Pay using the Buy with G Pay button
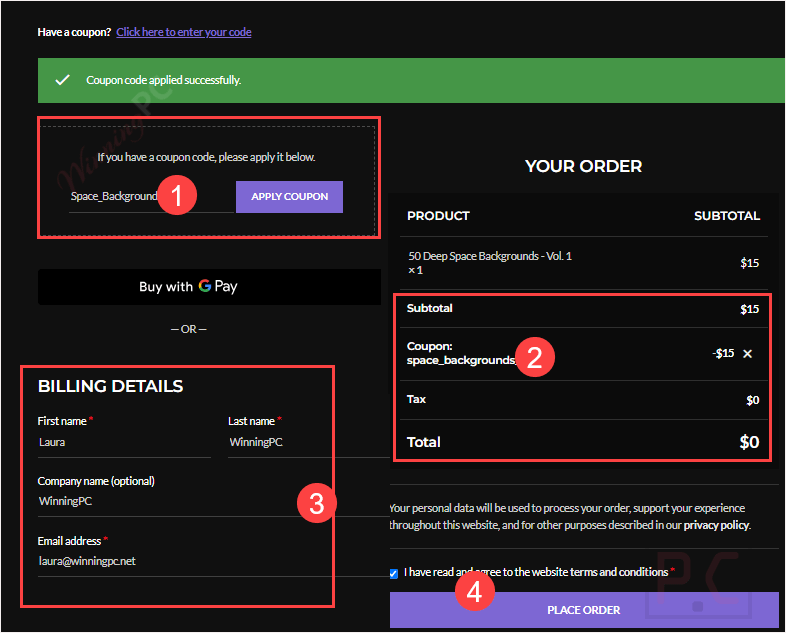This screenshot has height=633, width=786. (x=210, y=287)
